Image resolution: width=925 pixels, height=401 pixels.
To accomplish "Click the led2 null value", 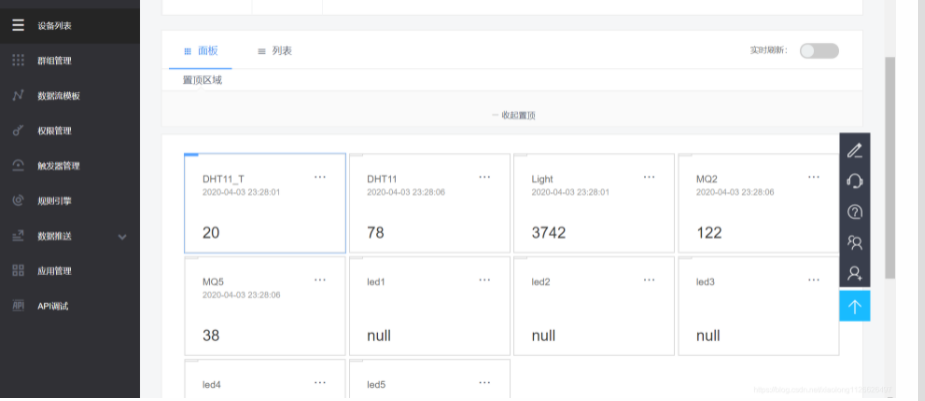I will tap(543, 336).
